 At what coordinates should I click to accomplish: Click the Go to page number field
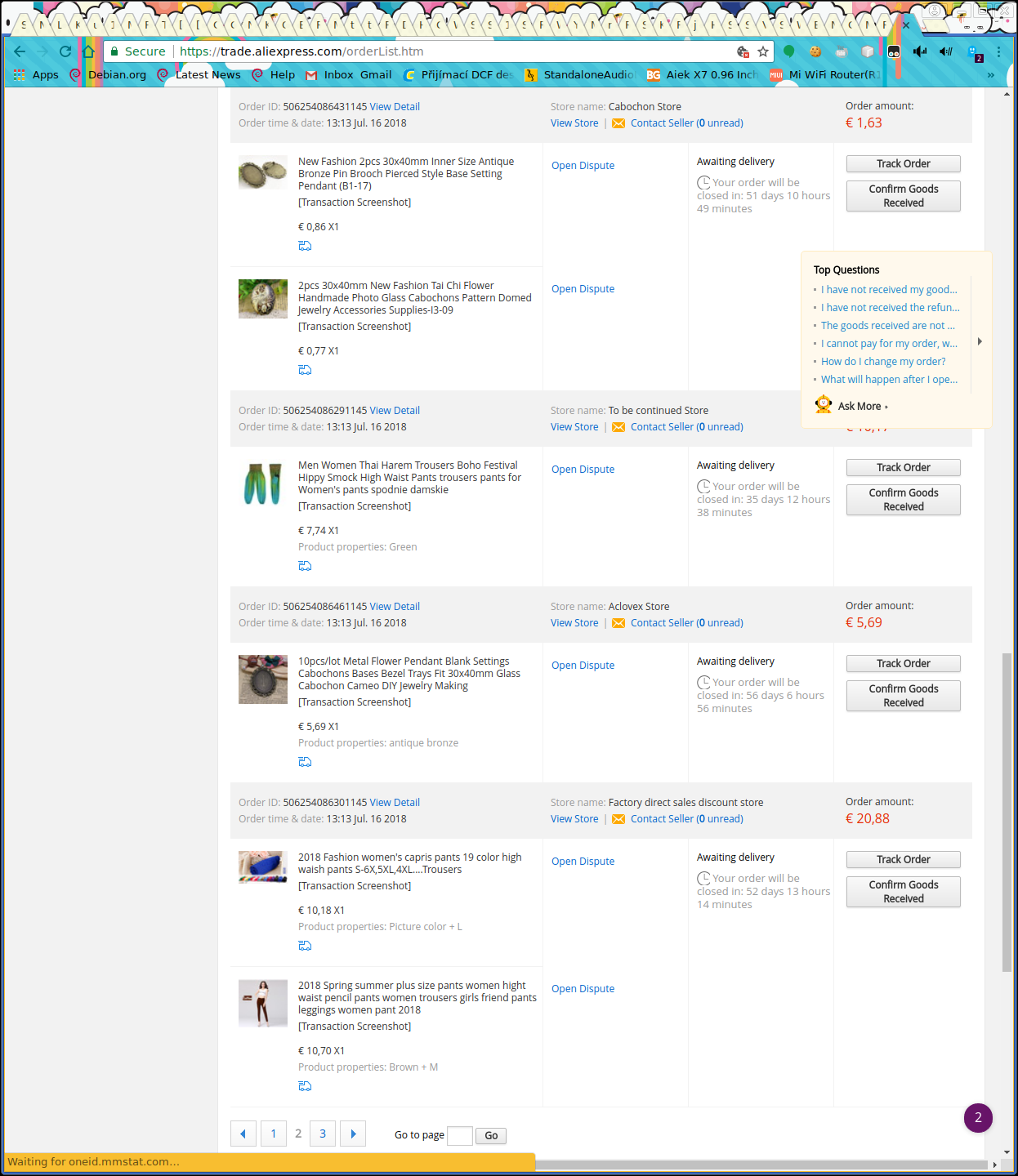pos(460,1135)
